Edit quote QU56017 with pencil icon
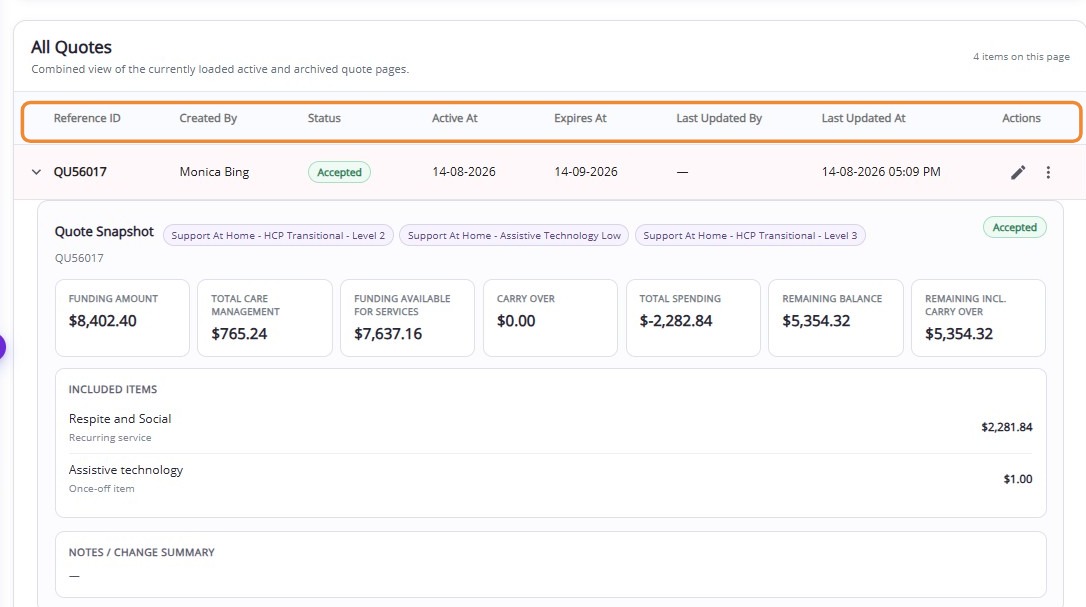The height and width of the screenshot is (607, 1086). point(1017,173)
